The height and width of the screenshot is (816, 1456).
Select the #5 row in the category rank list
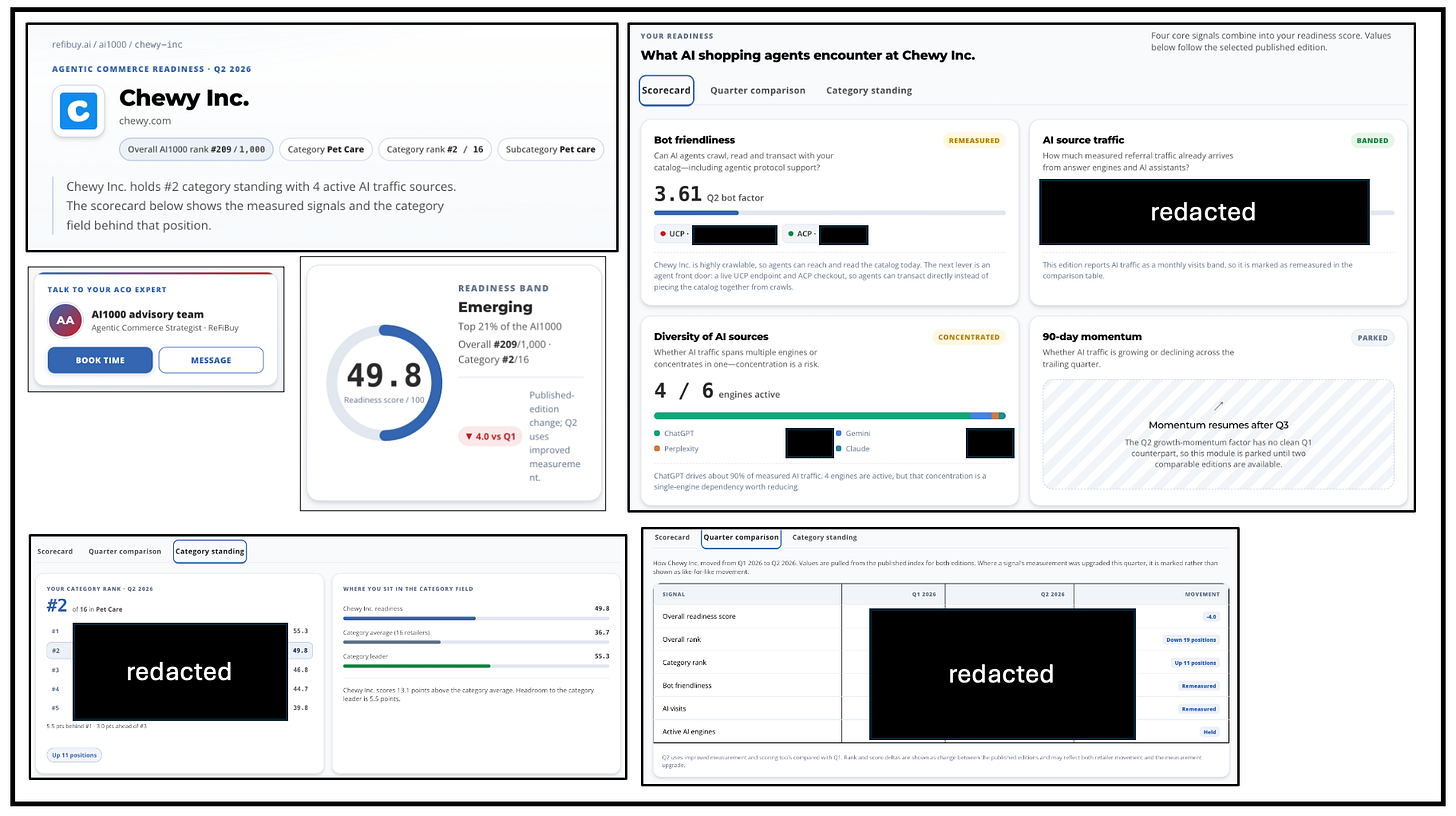point(180,708)
